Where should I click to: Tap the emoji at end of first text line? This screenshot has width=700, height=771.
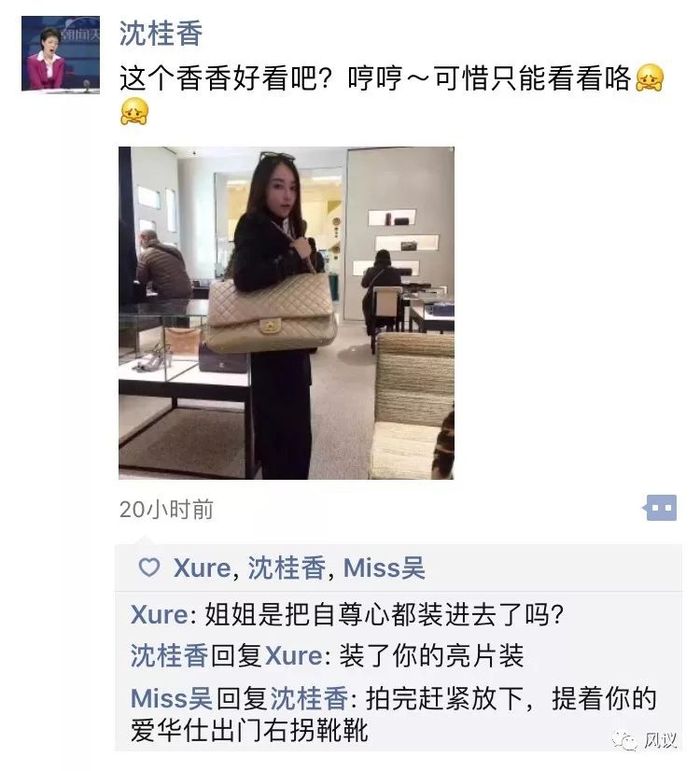point(649,78)
